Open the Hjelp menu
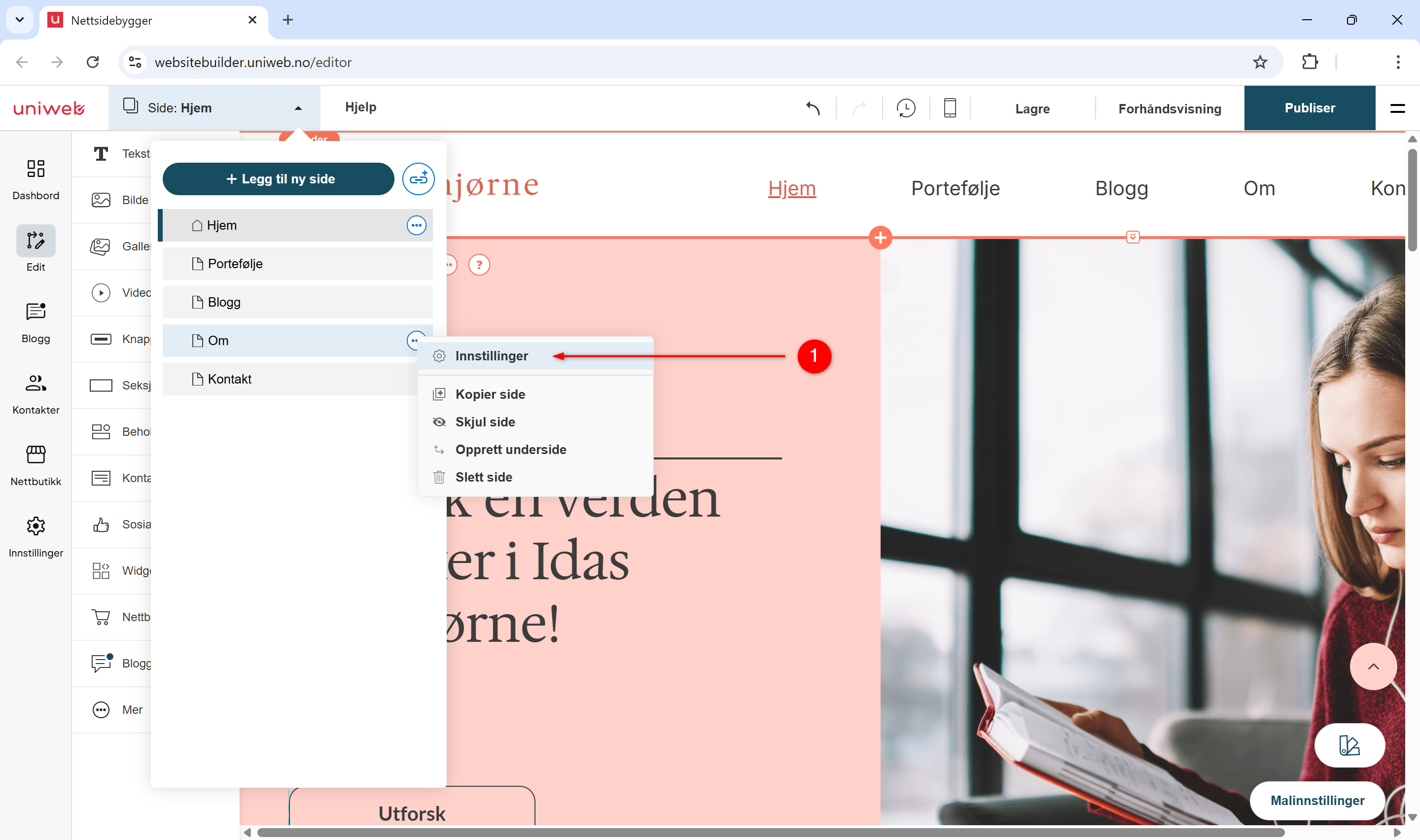This screenshot has width=1420, height=840. (360, 107)
